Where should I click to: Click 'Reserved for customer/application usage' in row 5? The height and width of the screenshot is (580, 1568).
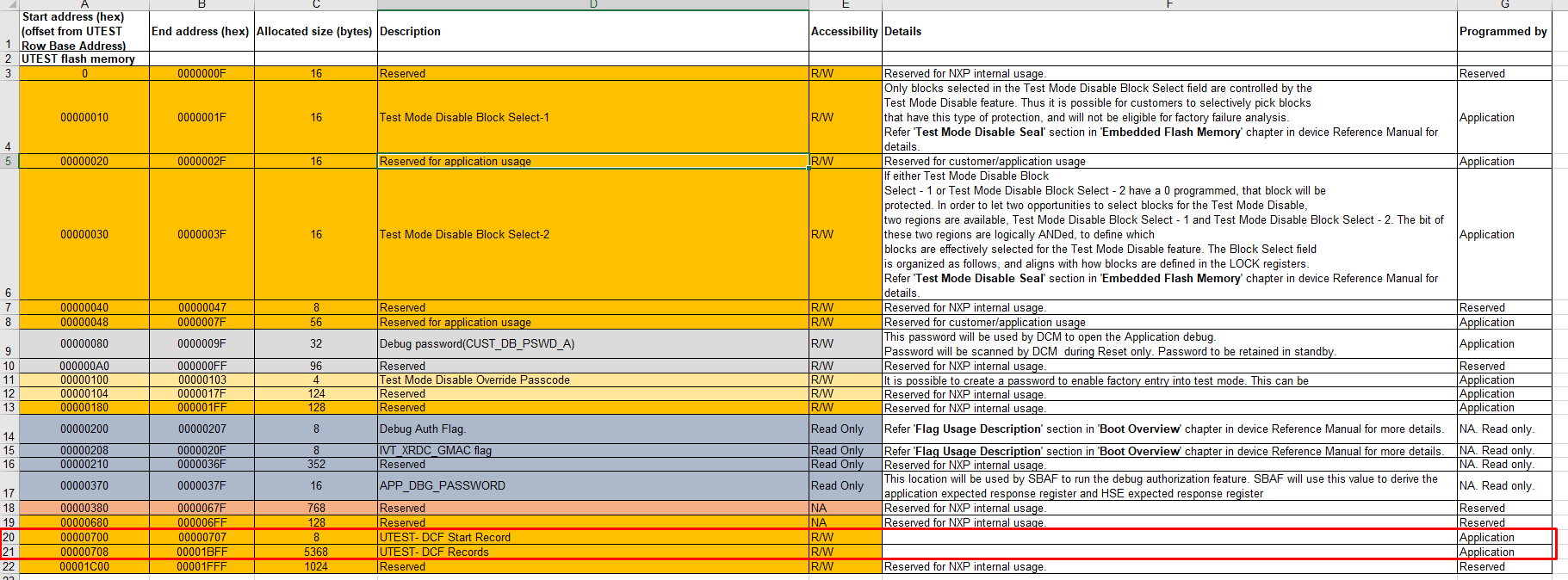click(x=1169, y=161)
